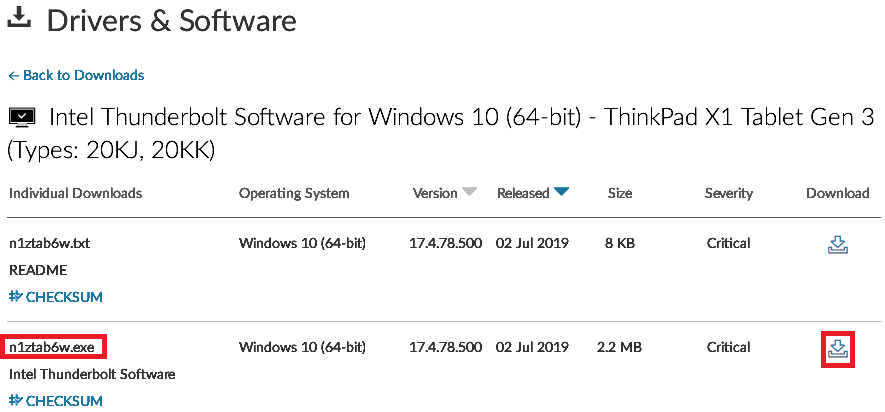Screen dimensions: 885x412
Task: Sort by the Released column arrow
Action: [560, 192]
